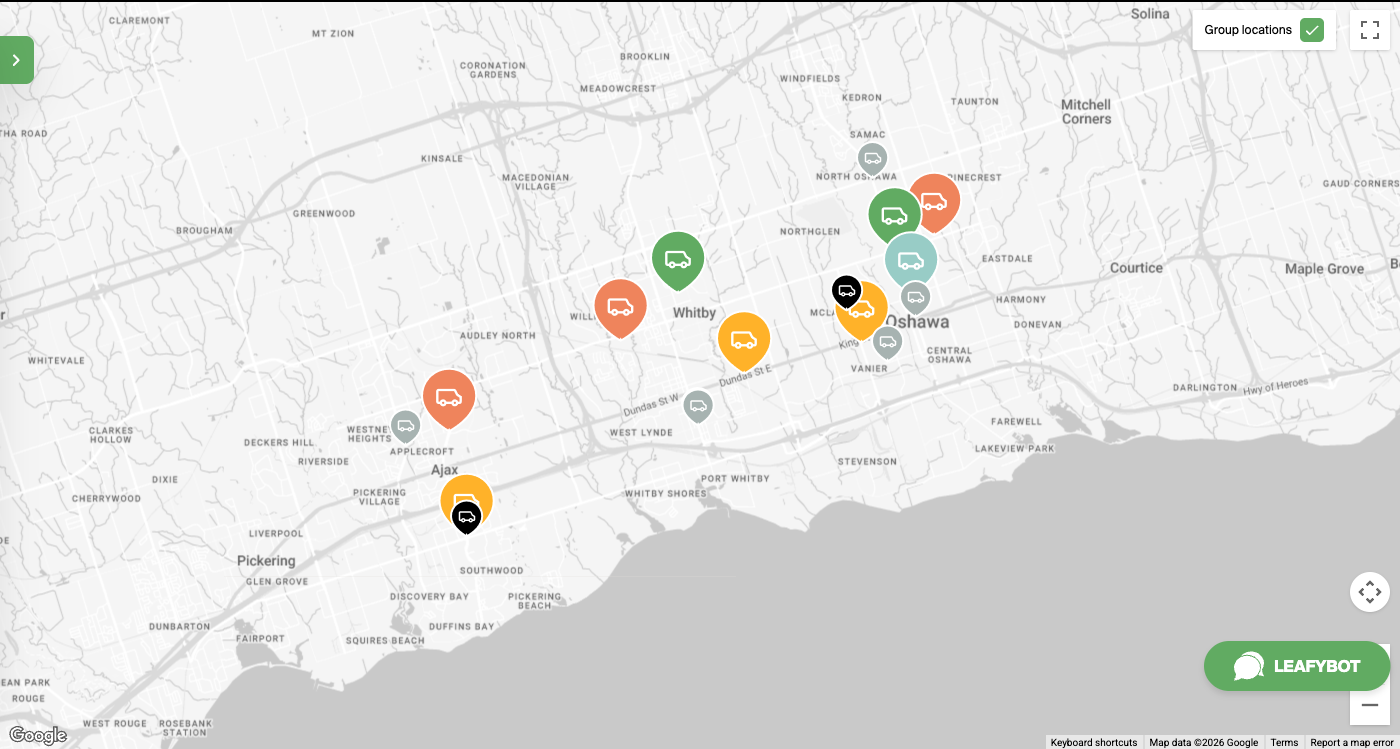1400x749 pixels.
Task: Select the teal truck marker north of Oshawa
Action: 911,258
